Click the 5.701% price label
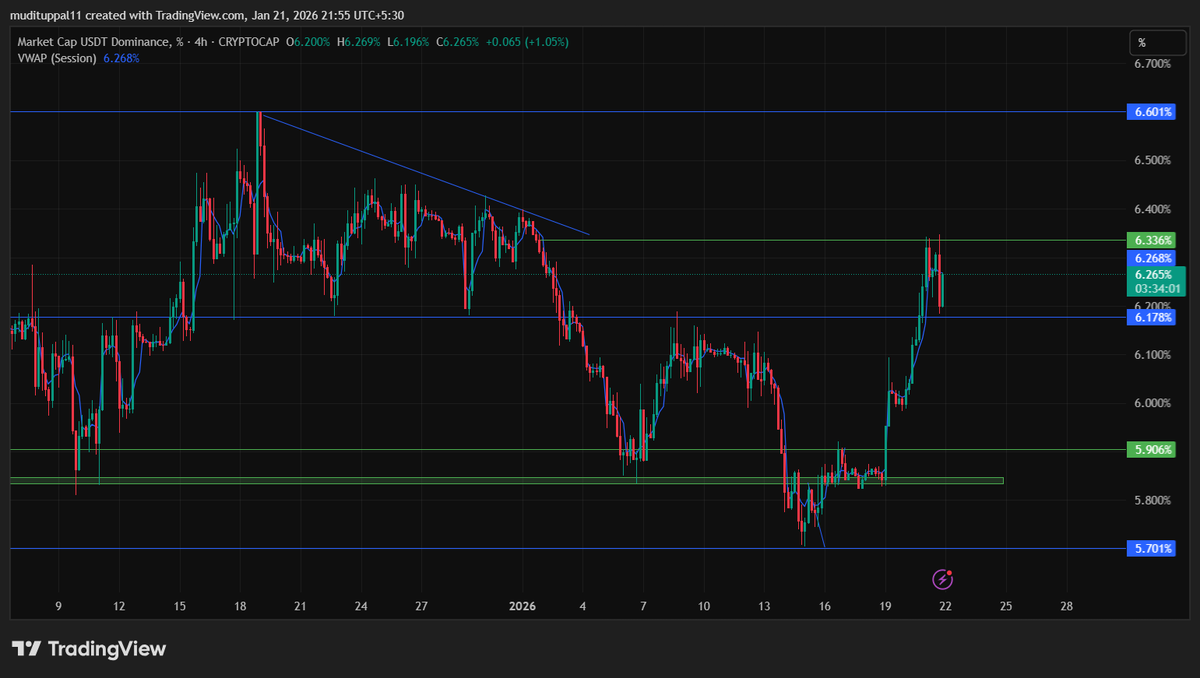The width and height of the screenshot is (1200, 678). click(x=1152, y=548)
